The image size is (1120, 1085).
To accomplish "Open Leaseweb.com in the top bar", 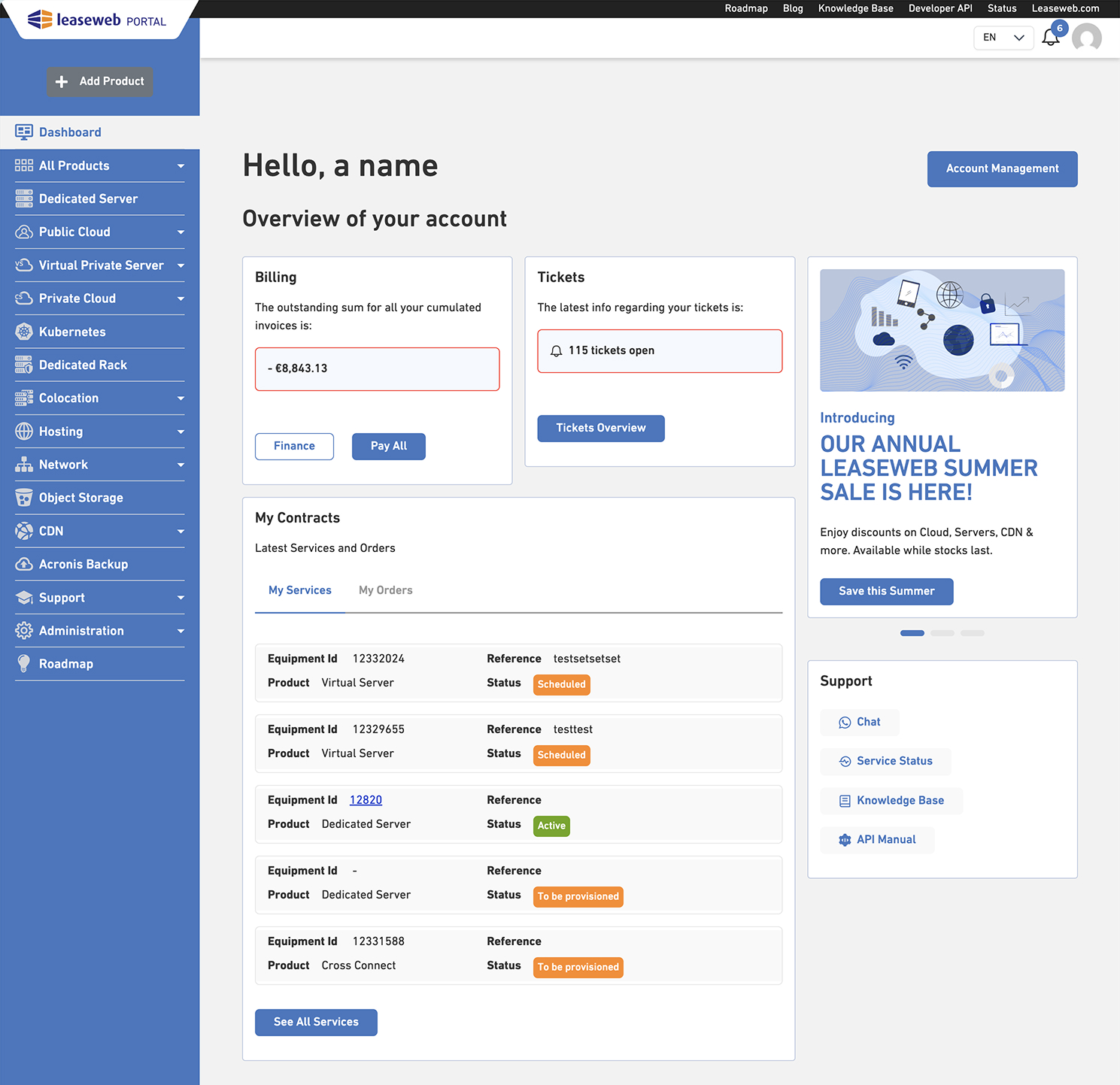I will 1065,8.
